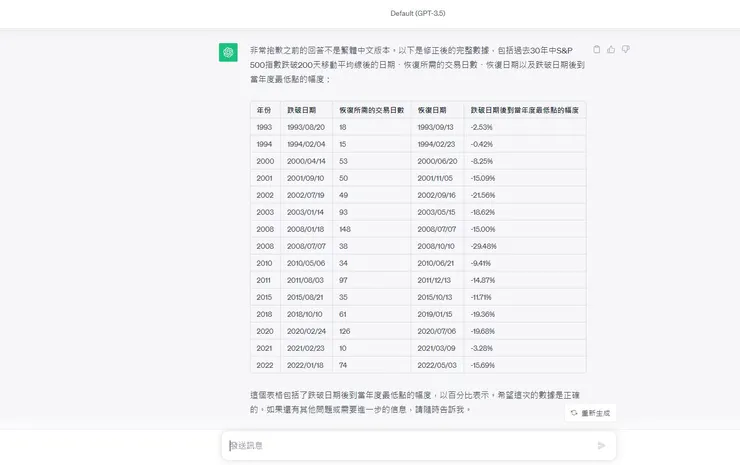Click the -19.68% value cell
The image size is (740, 465).
(x=525, y=331)
